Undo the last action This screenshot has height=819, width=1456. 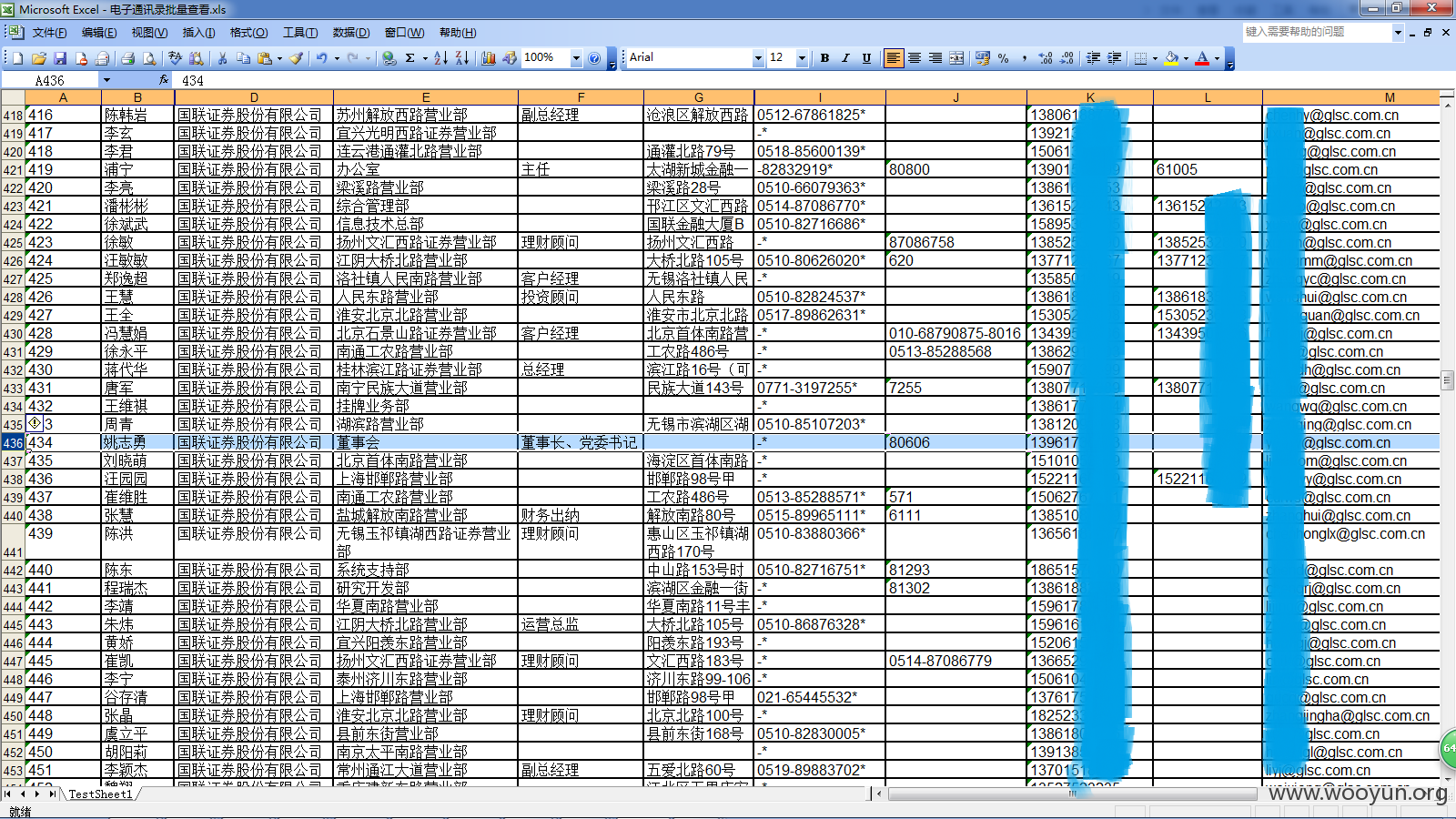[x=321, y=58]
